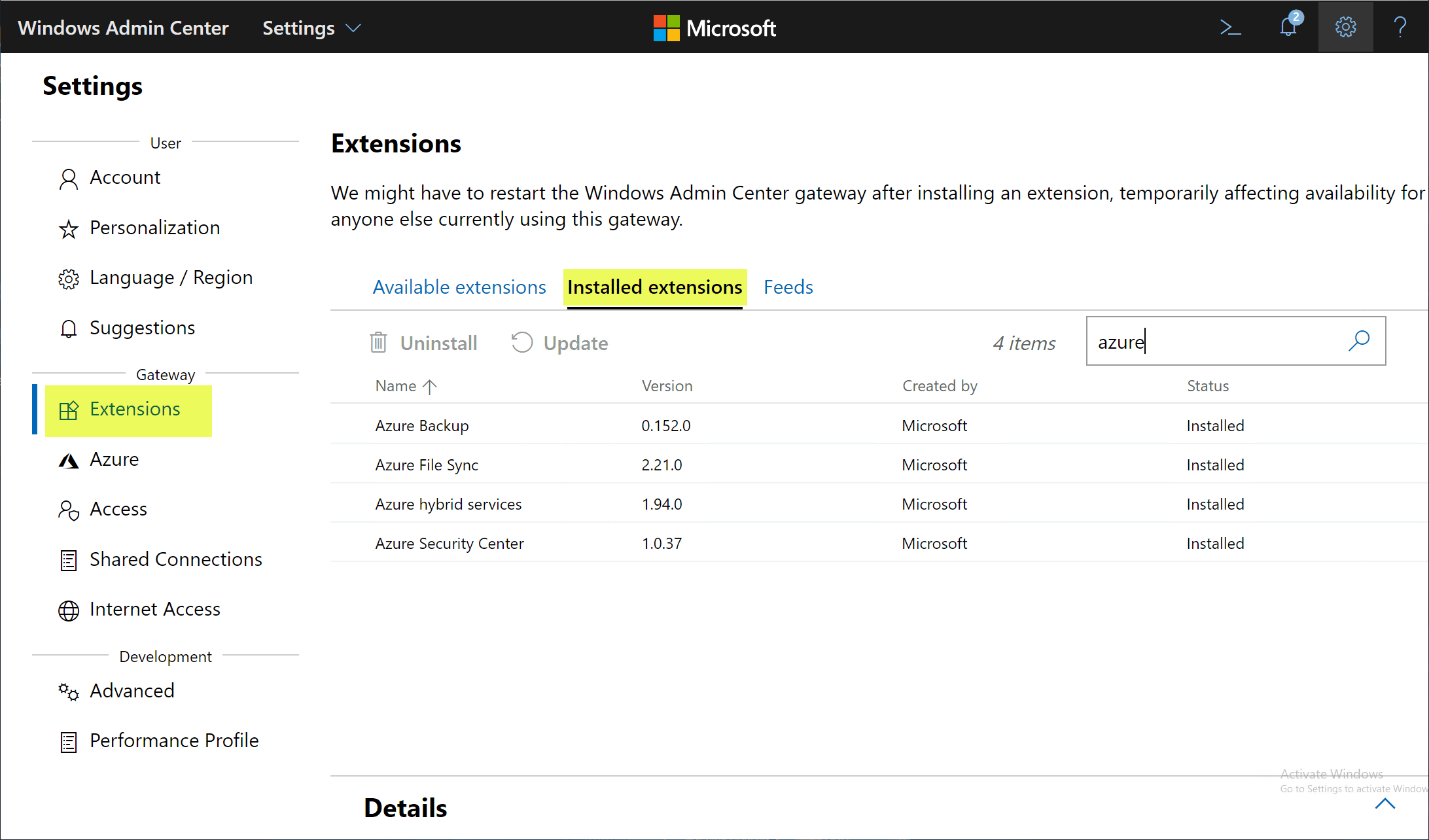Open notifications bell with badge
The image size is (1429, 840).
1288,27
